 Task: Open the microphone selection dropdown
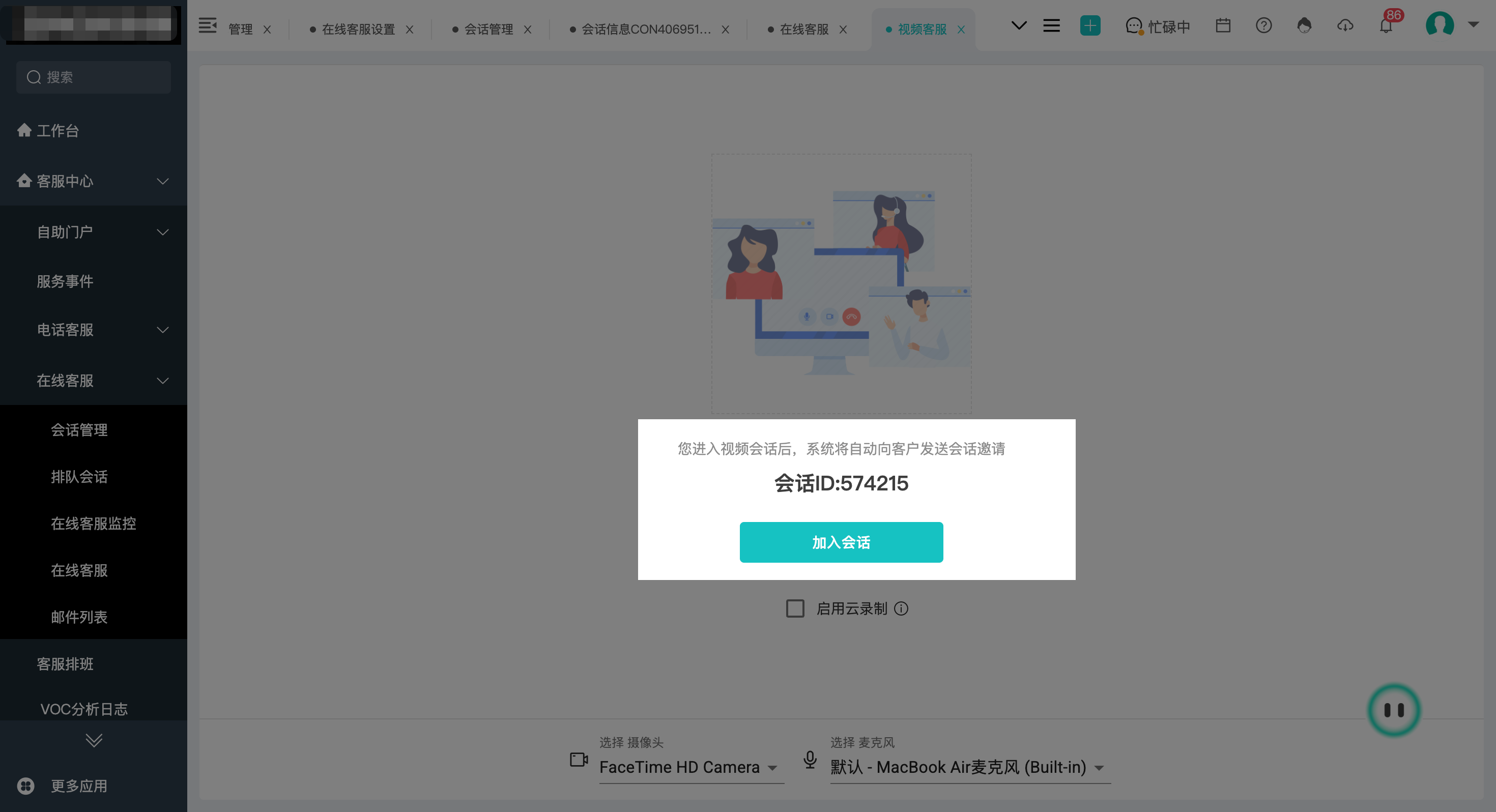[970, 767]
